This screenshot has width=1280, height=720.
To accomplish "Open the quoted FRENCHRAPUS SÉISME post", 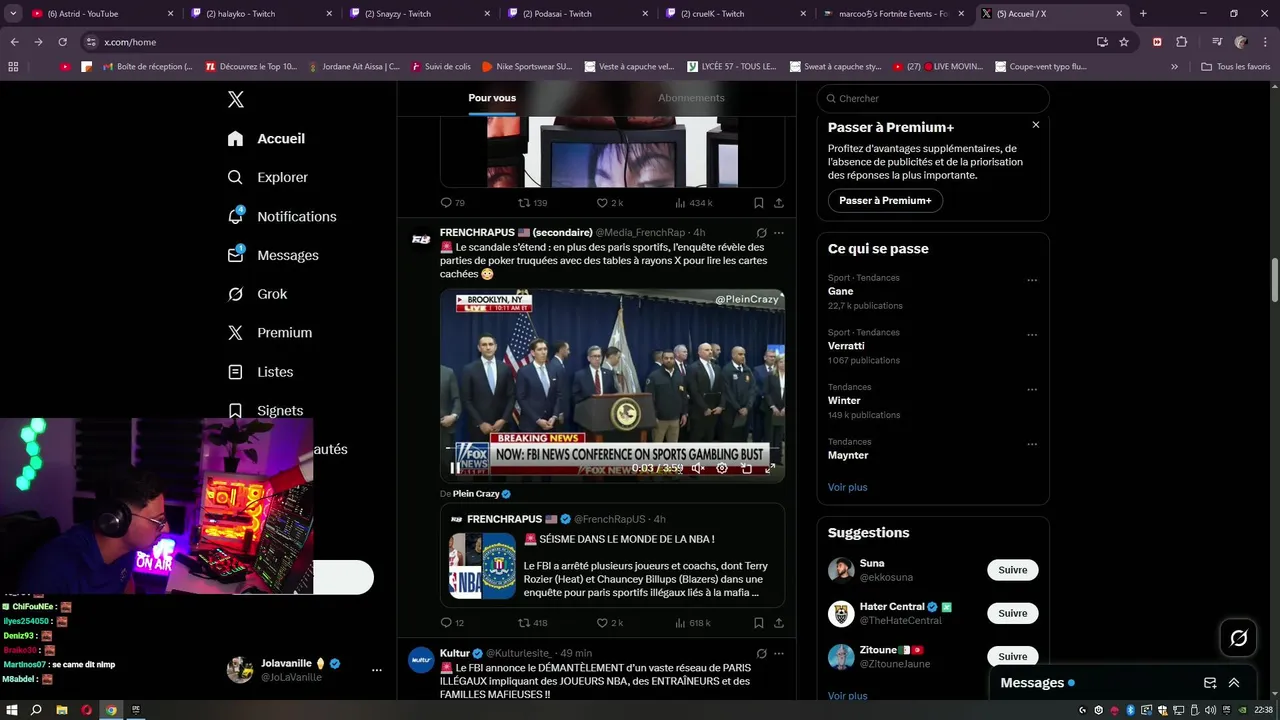I will pyautogui.click(x=612, y=556).
